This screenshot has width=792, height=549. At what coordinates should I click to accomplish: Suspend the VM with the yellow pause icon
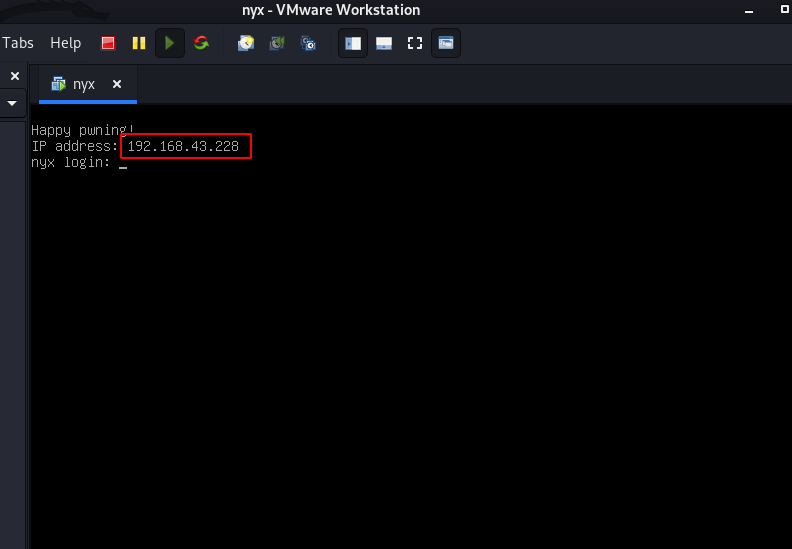tap(139, 43)
